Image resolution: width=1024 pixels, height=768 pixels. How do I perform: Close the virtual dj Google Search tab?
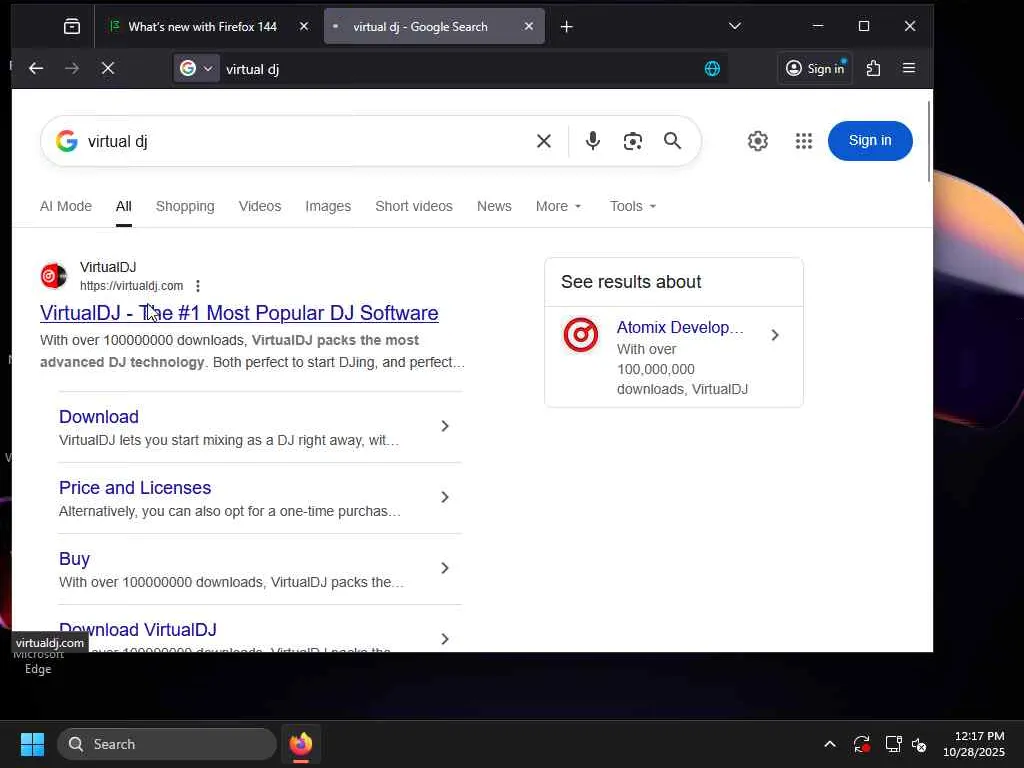coord(528,26)
